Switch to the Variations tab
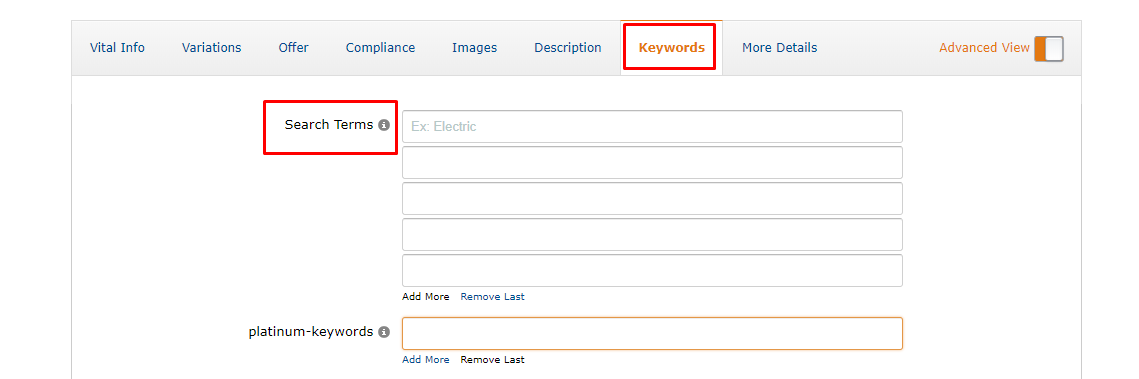 click(211, 48)
